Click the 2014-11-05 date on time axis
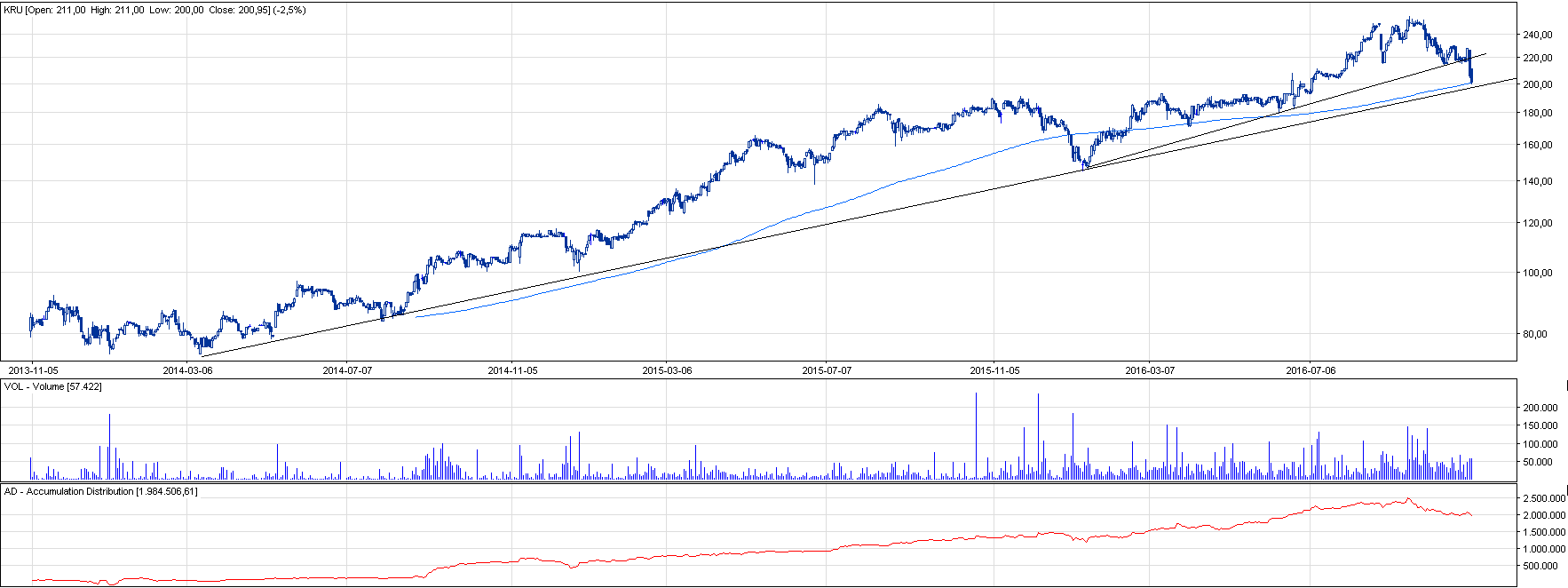The image size is (1568, 588). tap(512, 370)
